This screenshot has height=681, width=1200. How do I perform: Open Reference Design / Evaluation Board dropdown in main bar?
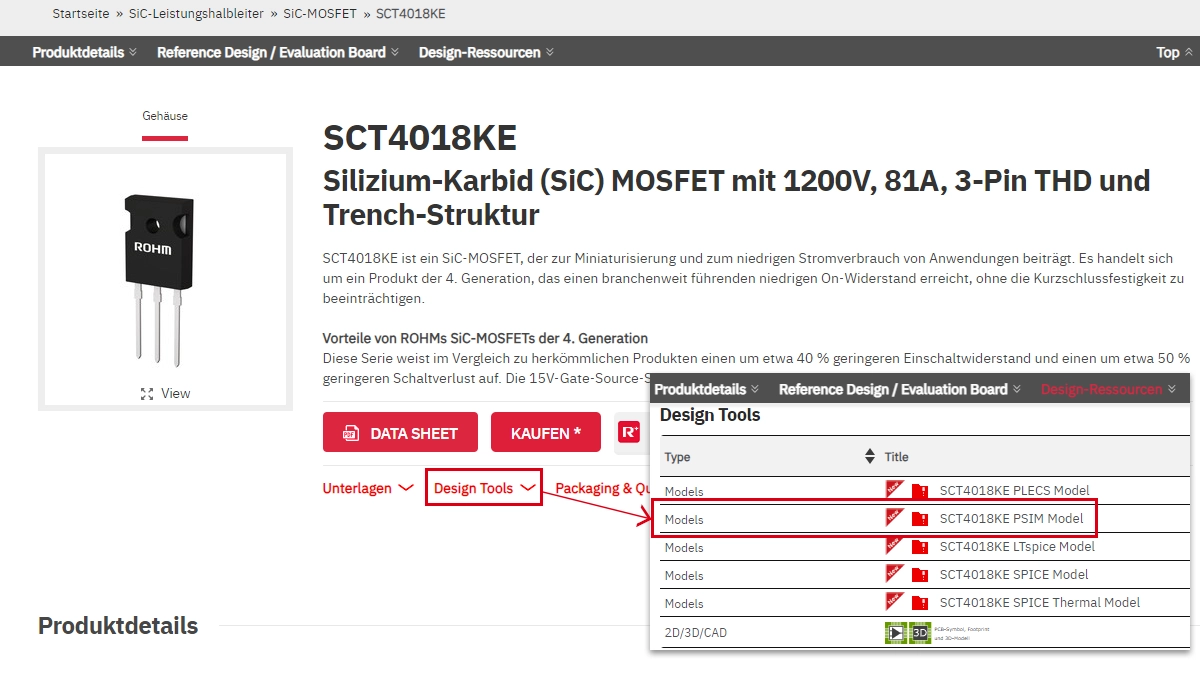[278, 52]
